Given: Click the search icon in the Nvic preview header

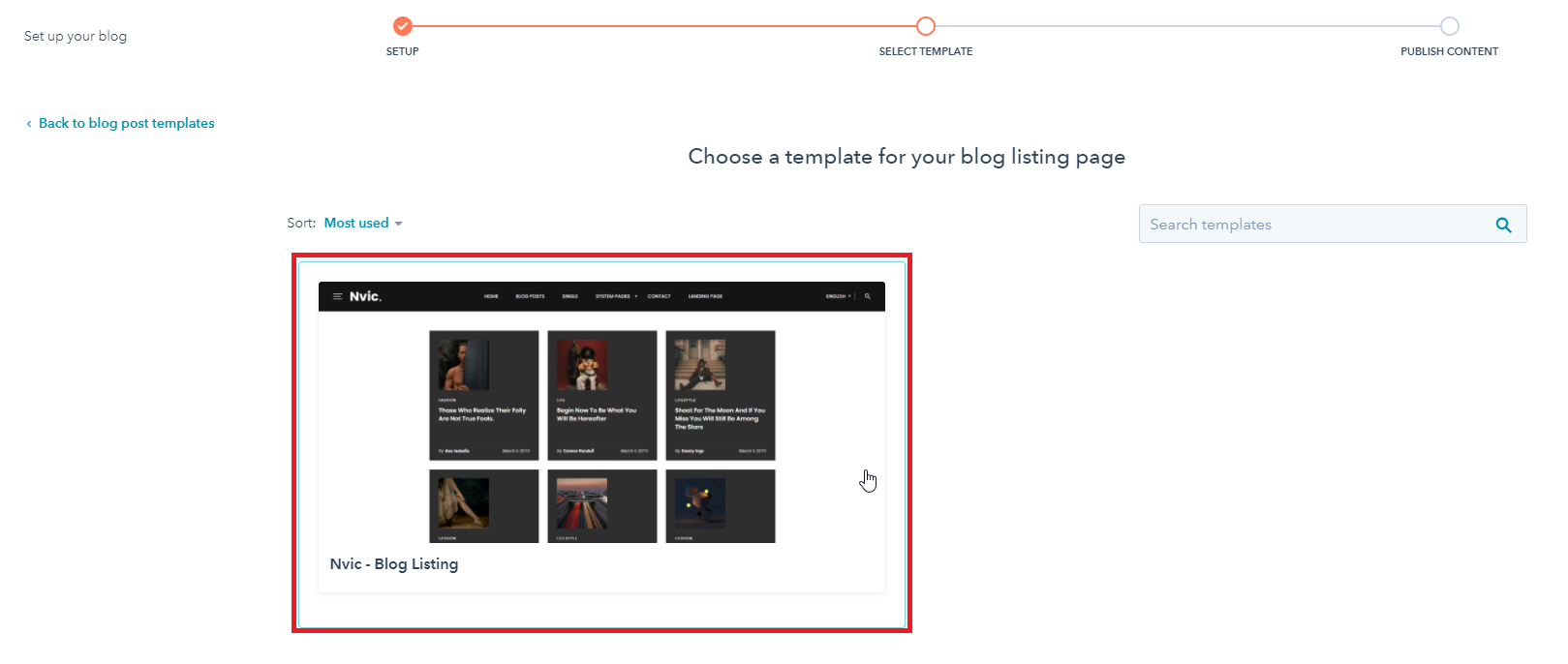Looking at the screenshot, I should [868, 296].
